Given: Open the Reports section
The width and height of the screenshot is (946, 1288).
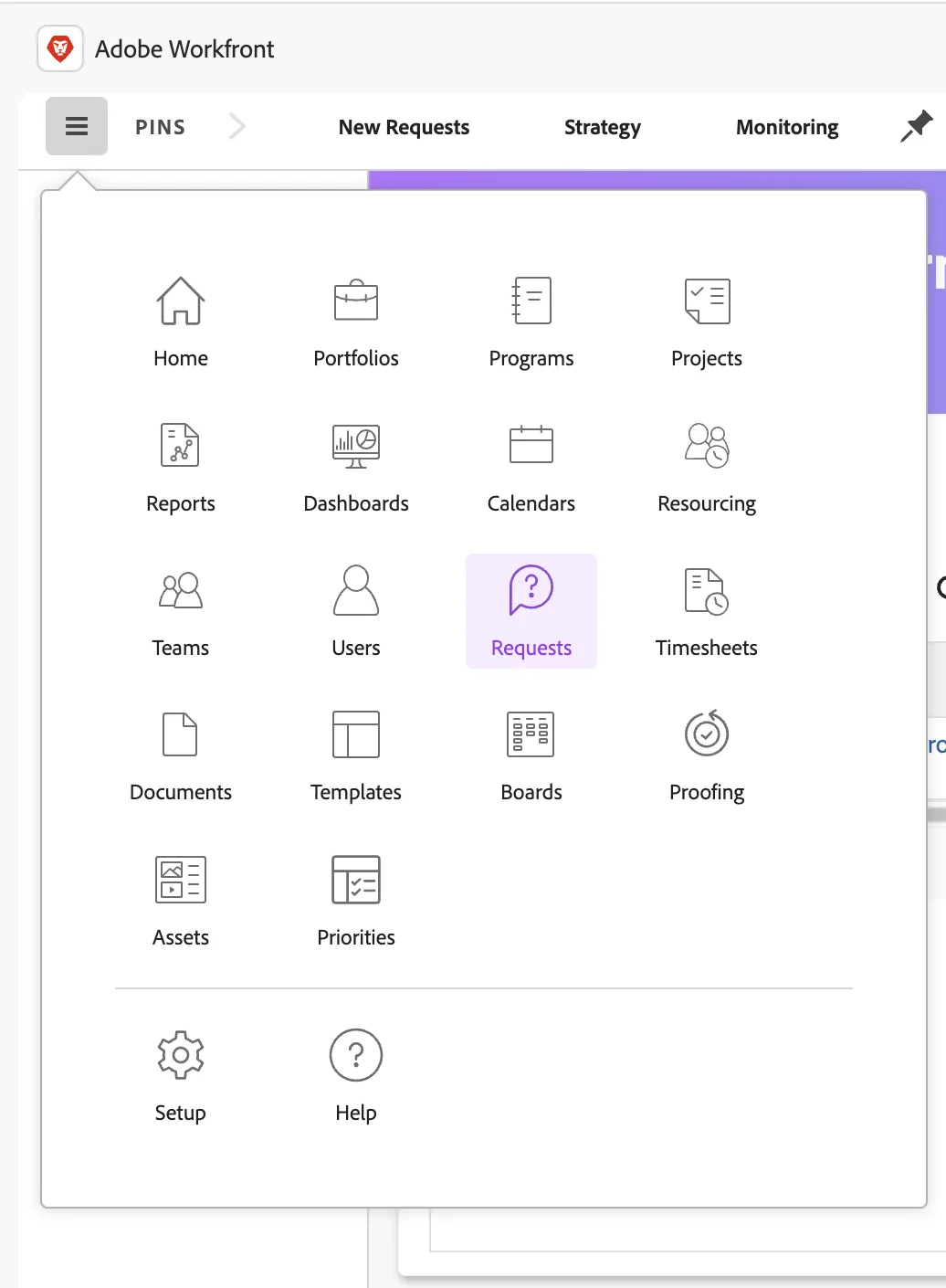Looking at the screenshot, I should pos(181,466).
